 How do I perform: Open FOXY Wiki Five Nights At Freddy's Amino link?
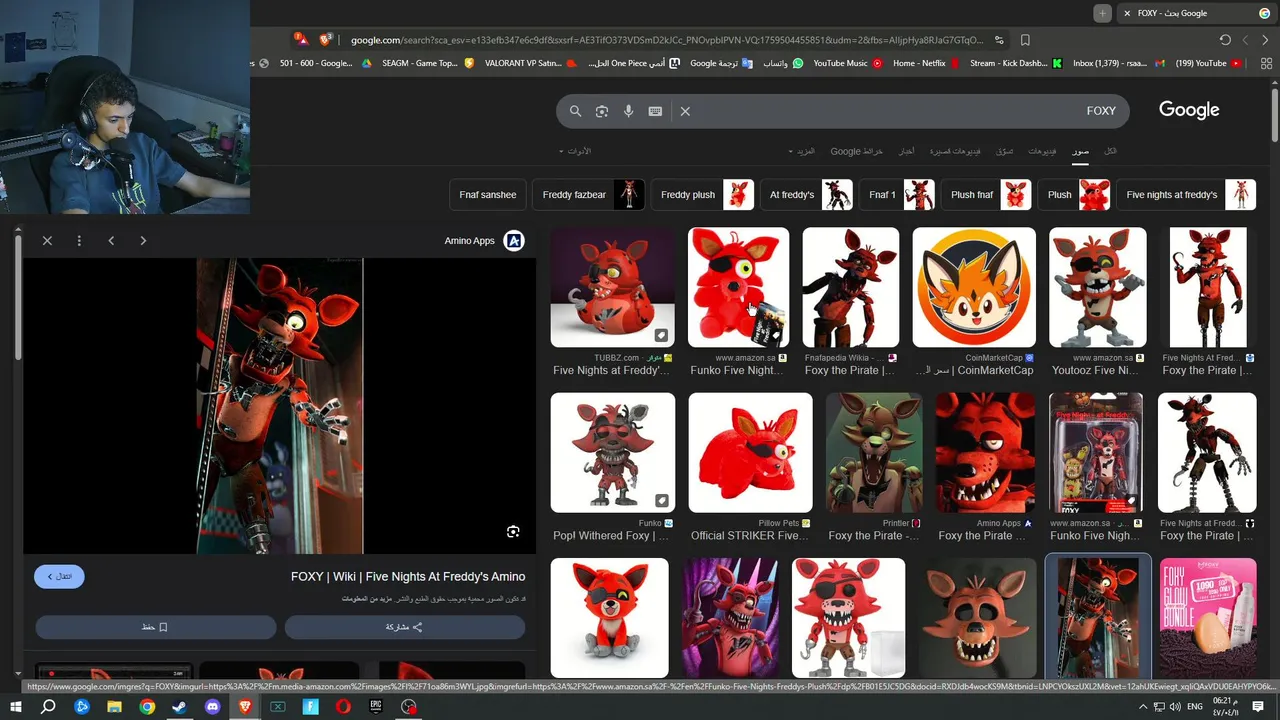pyautogui.click(x=408, y=577)
